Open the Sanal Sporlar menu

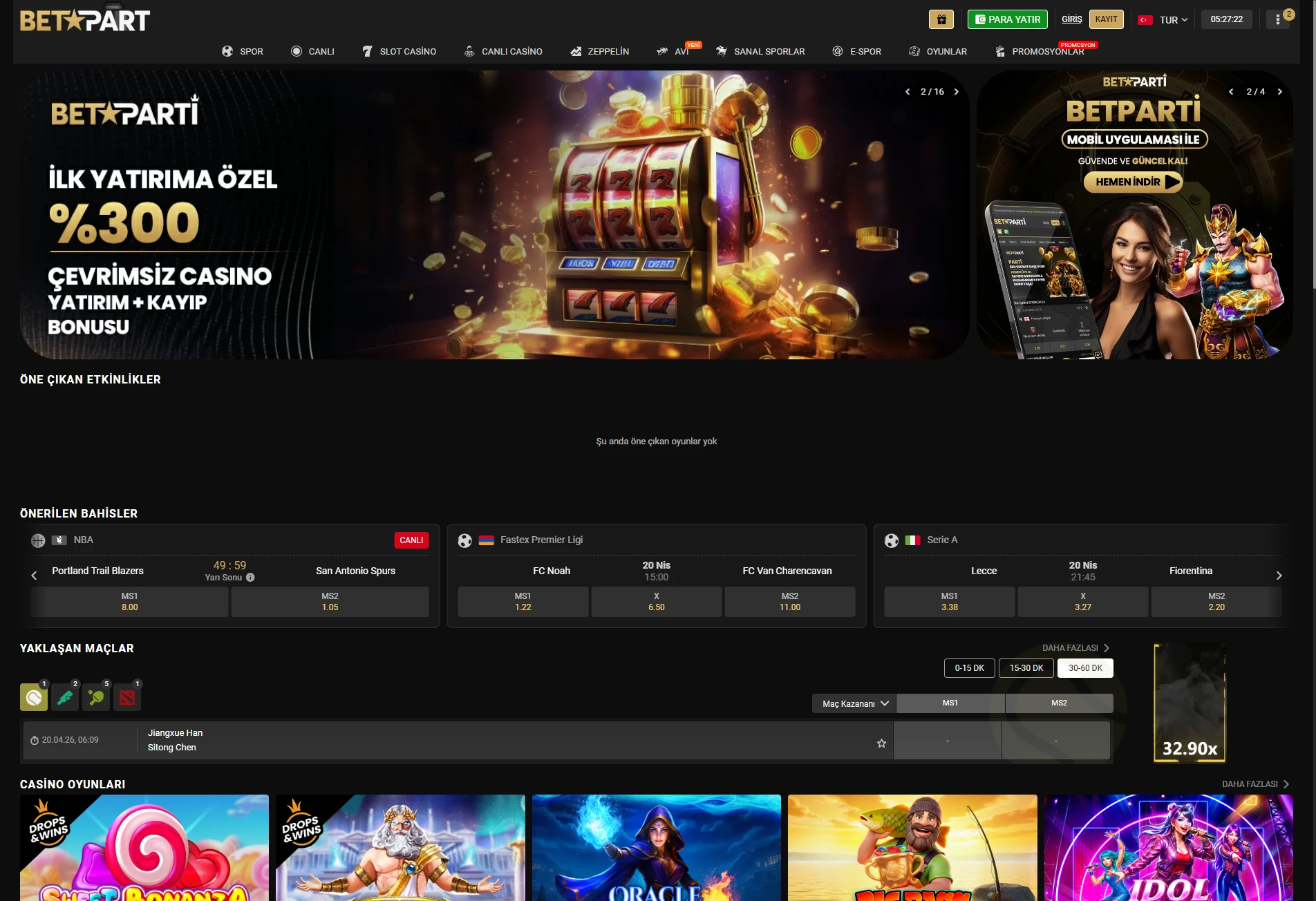[x=760, y=51]
